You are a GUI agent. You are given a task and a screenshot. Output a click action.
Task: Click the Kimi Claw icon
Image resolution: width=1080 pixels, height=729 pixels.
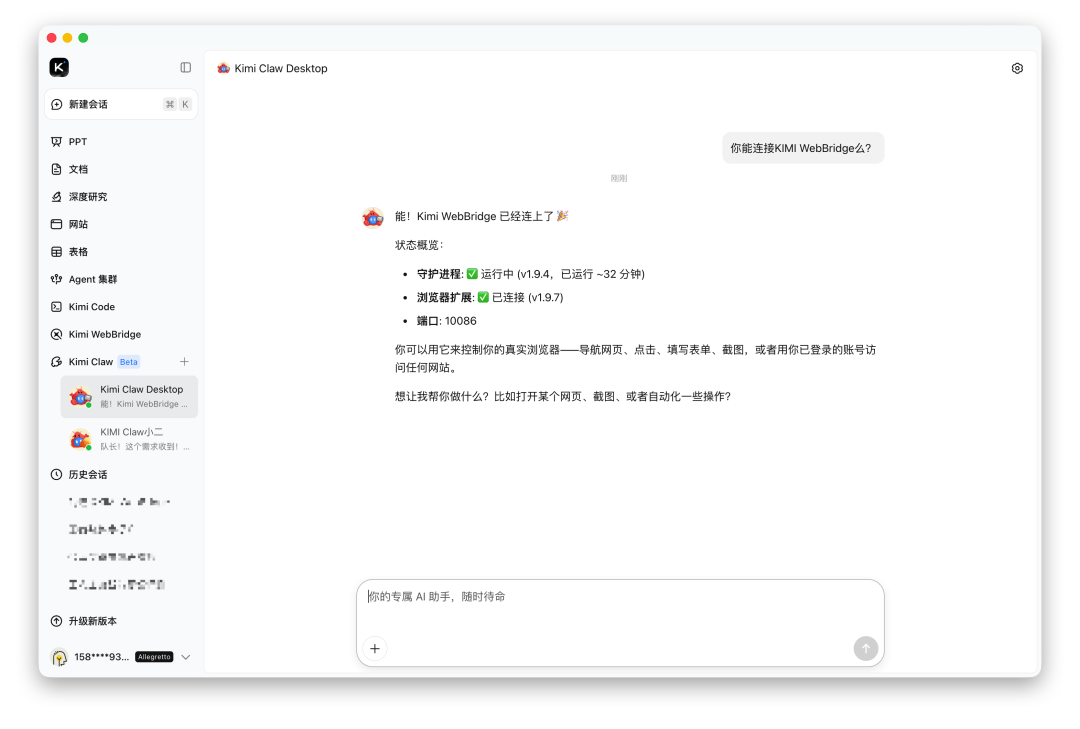56,362
